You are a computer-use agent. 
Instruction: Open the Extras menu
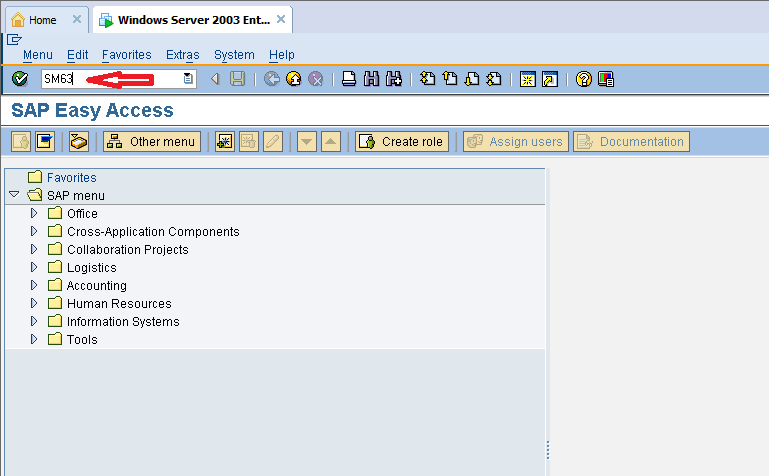182,55
